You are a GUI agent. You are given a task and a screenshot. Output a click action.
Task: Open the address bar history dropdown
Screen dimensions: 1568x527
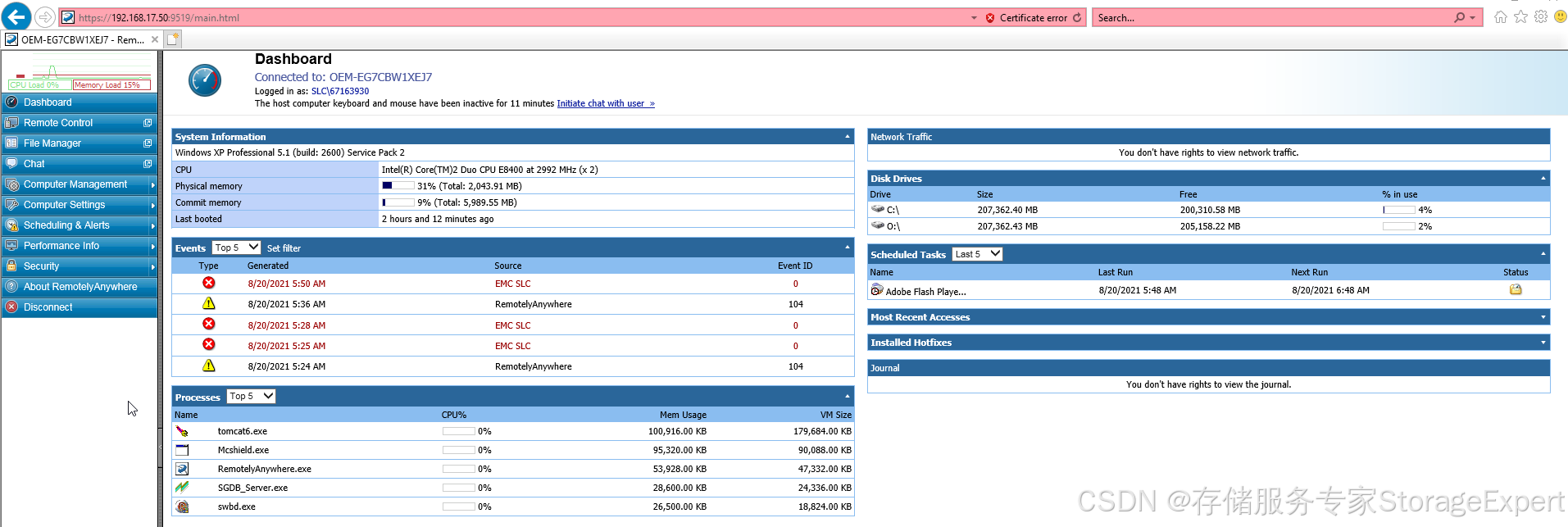pyautogui.click(x=974, y=17)
